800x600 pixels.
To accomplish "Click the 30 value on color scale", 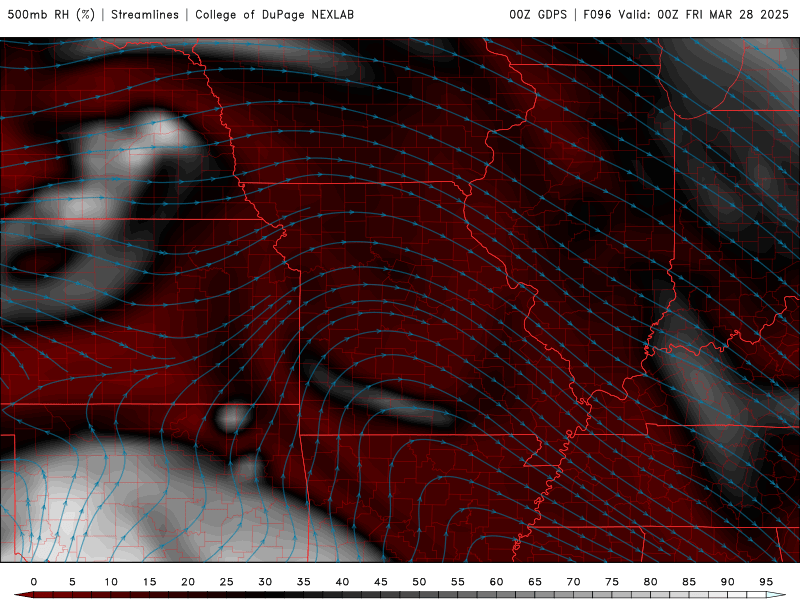I will (x=265, y=582).
